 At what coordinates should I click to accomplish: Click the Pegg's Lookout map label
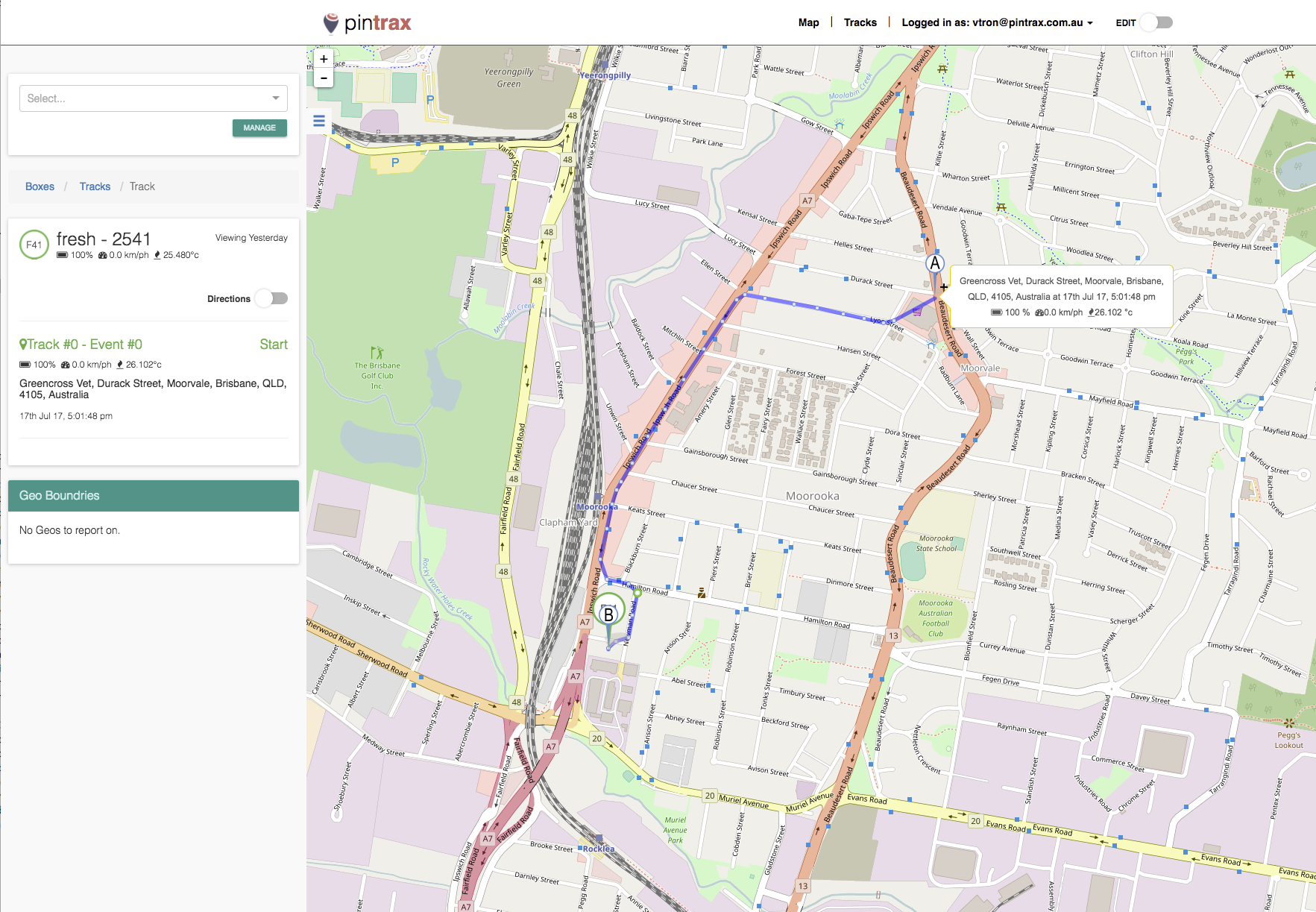pyautogui.click(x=1289, y=740)
